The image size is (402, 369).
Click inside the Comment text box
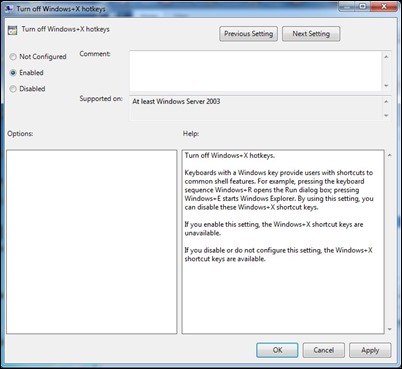pyautogui.click(x=255, y=71)
